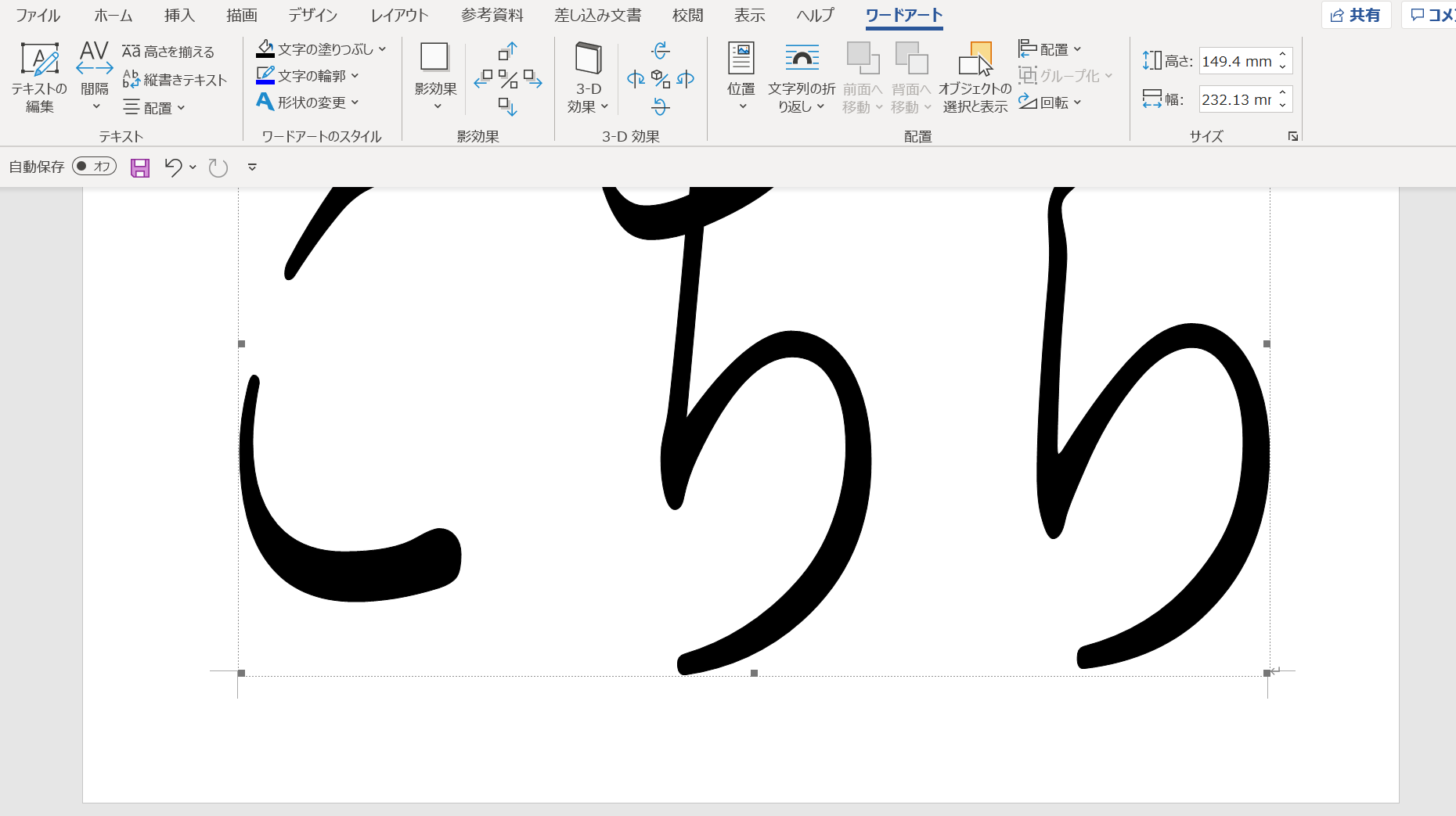Click the 高さ (height) input field
Viewport: 1456px width, 816px height.
[x=1237, y=61]
